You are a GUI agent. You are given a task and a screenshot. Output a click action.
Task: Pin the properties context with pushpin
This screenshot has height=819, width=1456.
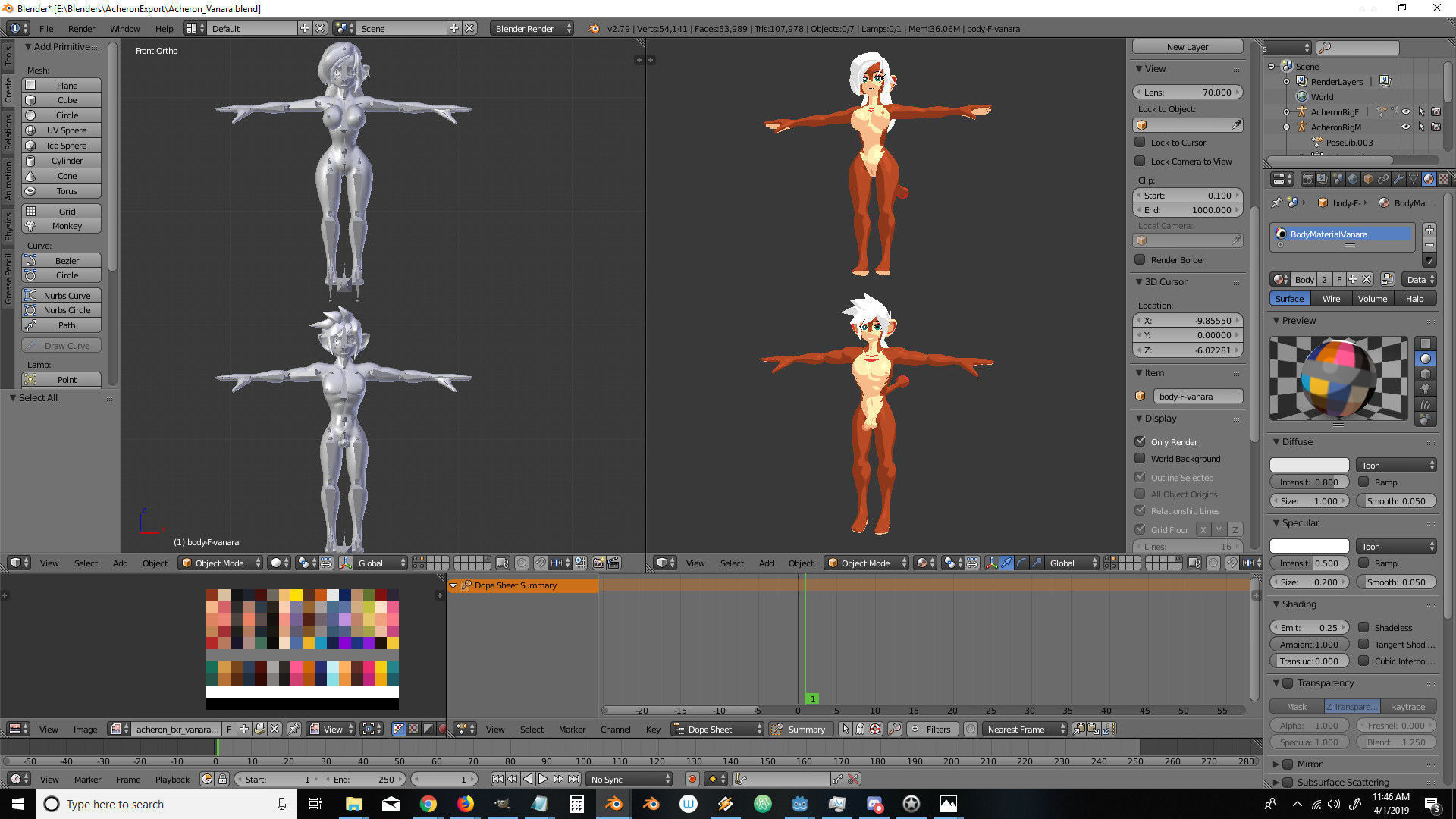click(x=1276, y=202)
